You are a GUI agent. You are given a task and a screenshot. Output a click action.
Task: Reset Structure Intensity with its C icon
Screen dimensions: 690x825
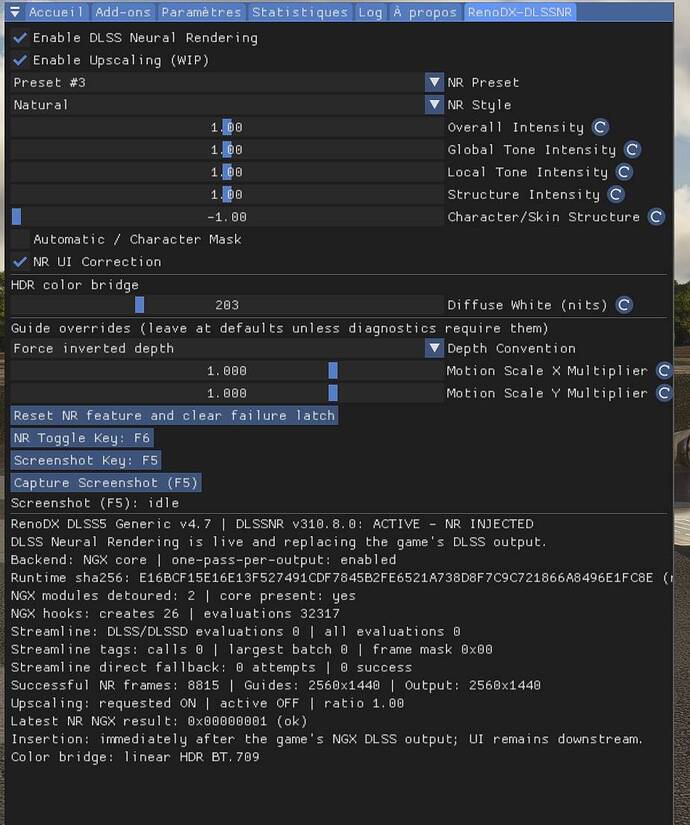pos(616,194)
